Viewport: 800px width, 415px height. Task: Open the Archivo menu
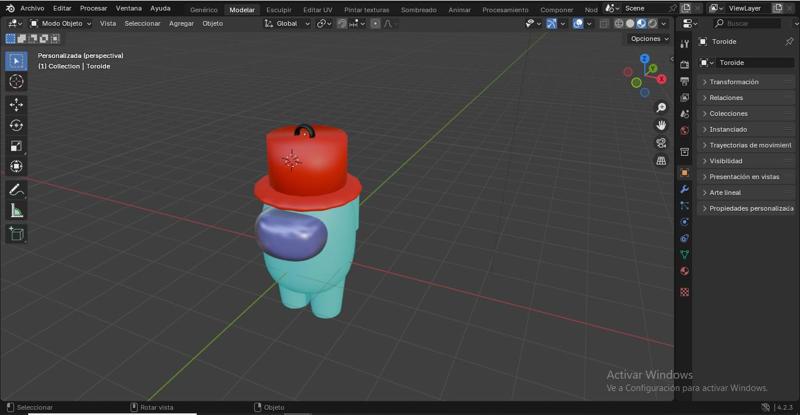click(x=32, y=8)
